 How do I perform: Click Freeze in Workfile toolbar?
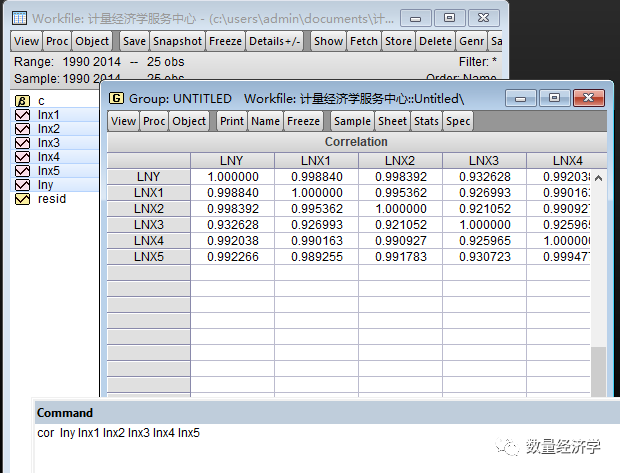tap(225, 41)
